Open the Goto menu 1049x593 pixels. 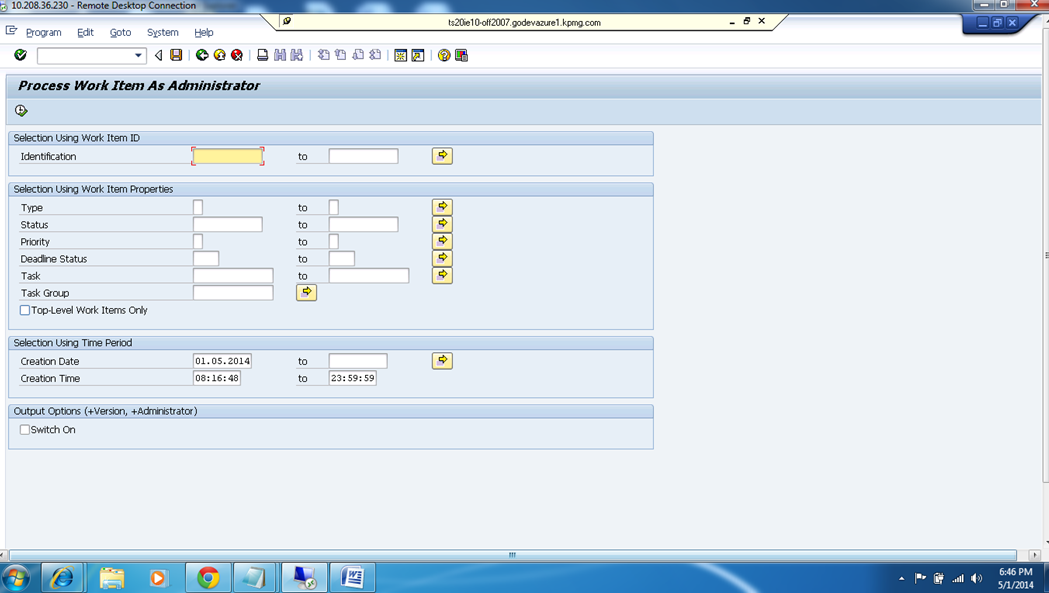(120, 32)
